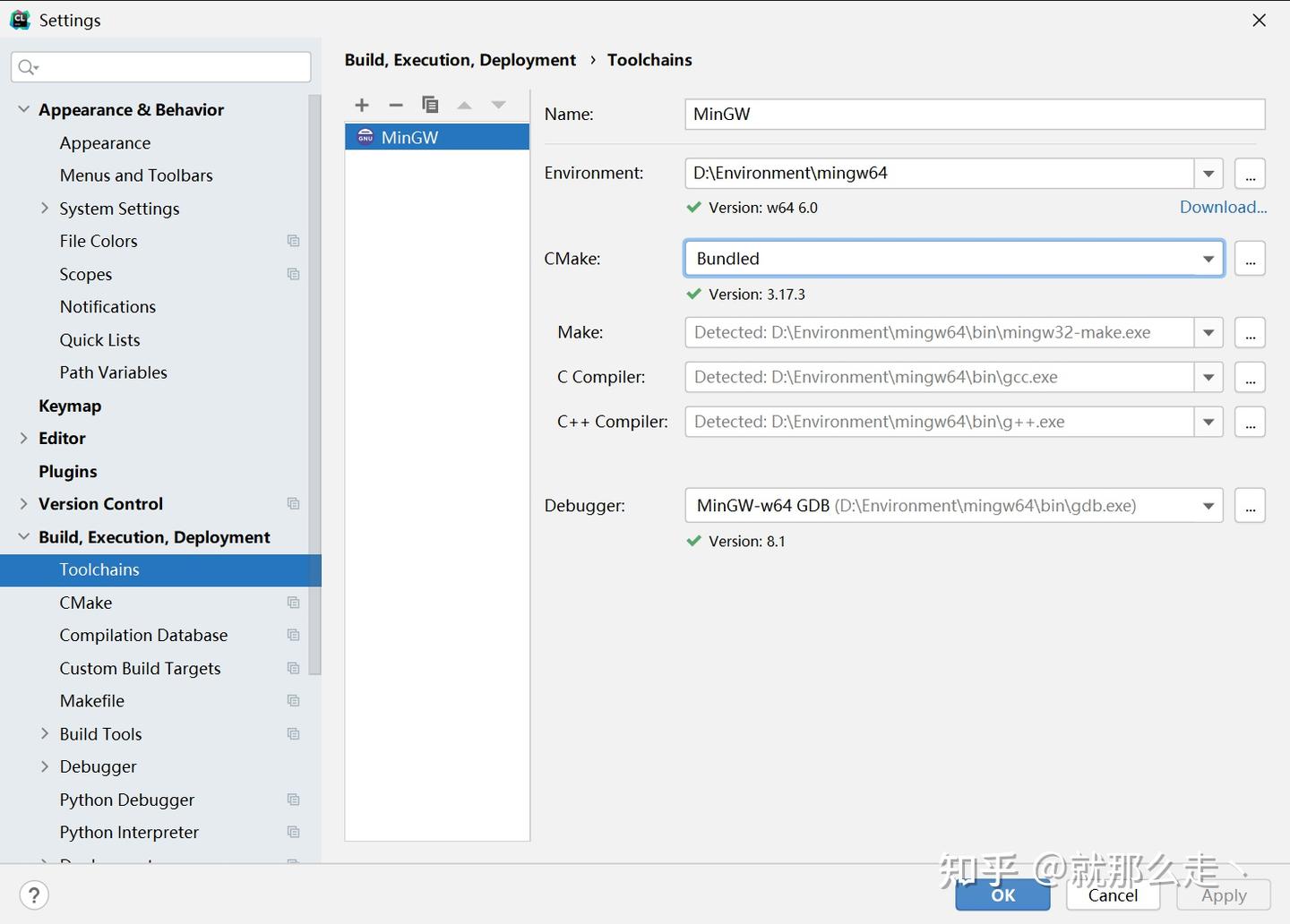Viewport: 1290px width, 924px height.
Task: Open the Compilation Database settings page
Action: [x=143, y=635]
